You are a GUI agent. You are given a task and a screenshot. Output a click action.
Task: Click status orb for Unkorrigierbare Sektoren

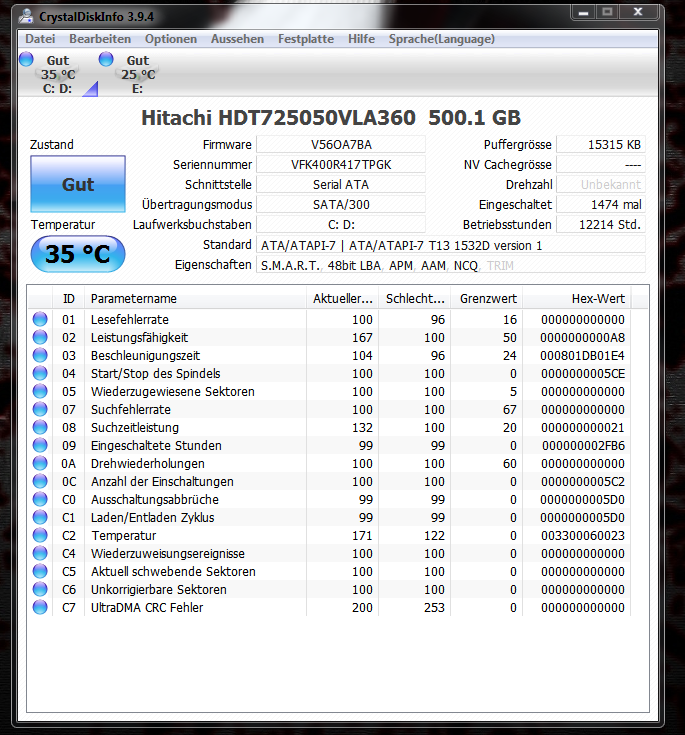(x=40, y=589)
